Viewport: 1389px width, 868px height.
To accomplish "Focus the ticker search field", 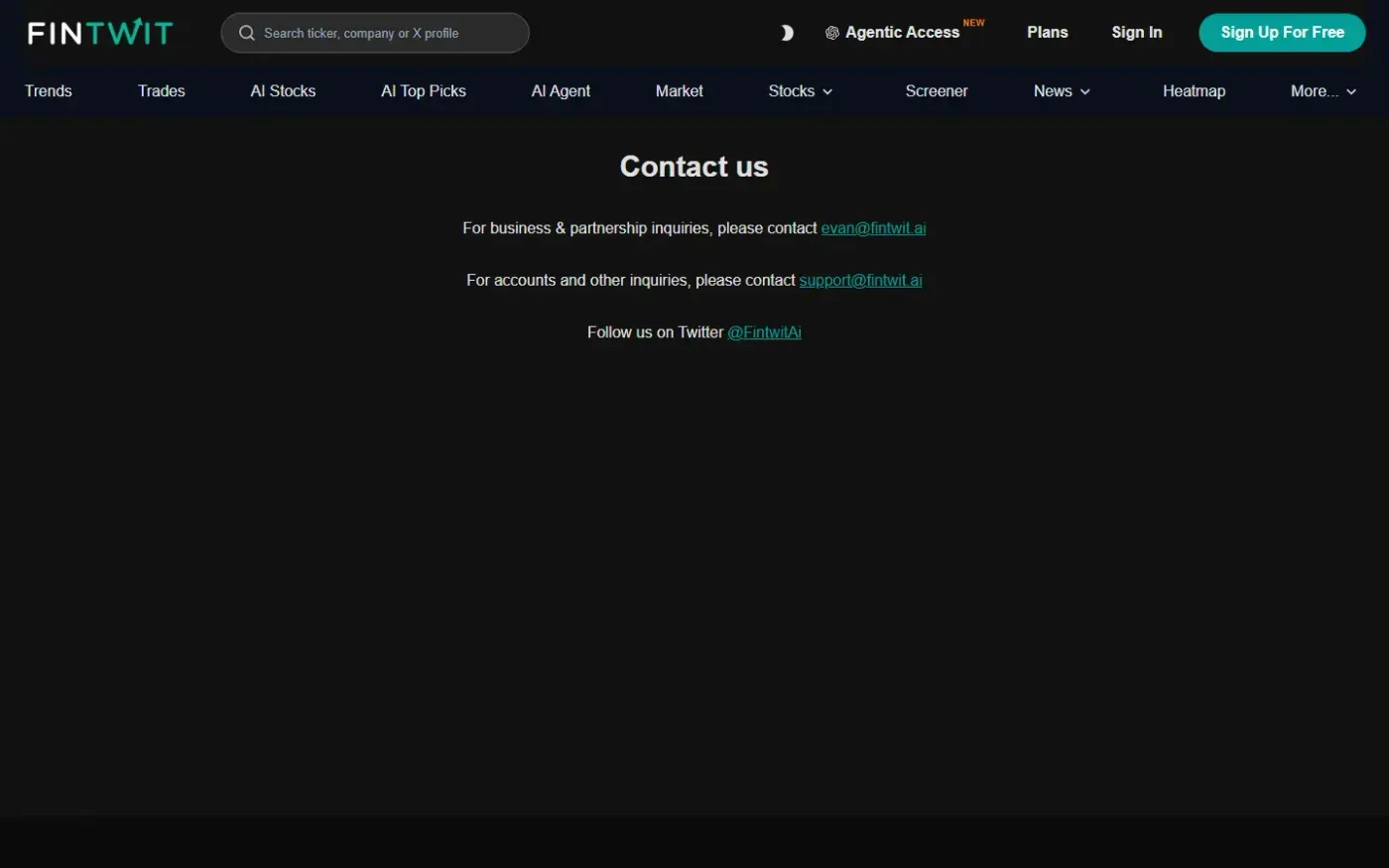I will [x=375, y=33].
